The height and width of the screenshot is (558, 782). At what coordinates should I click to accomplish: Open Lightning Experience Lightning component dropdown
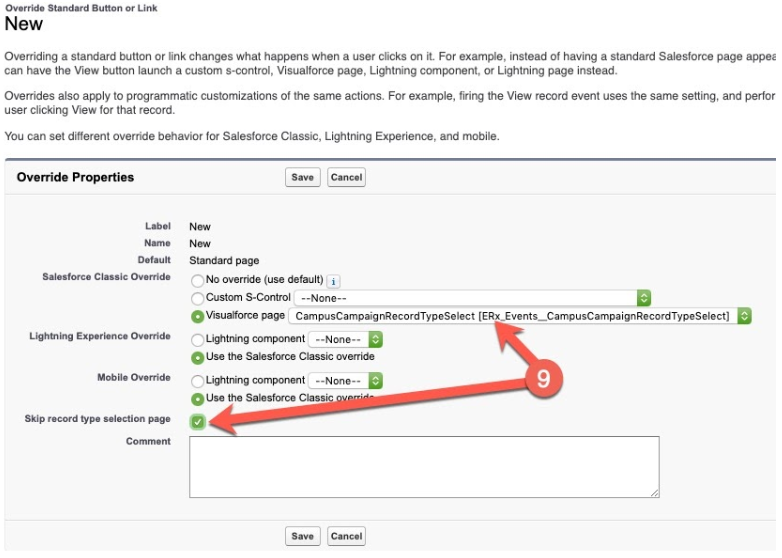345,340
